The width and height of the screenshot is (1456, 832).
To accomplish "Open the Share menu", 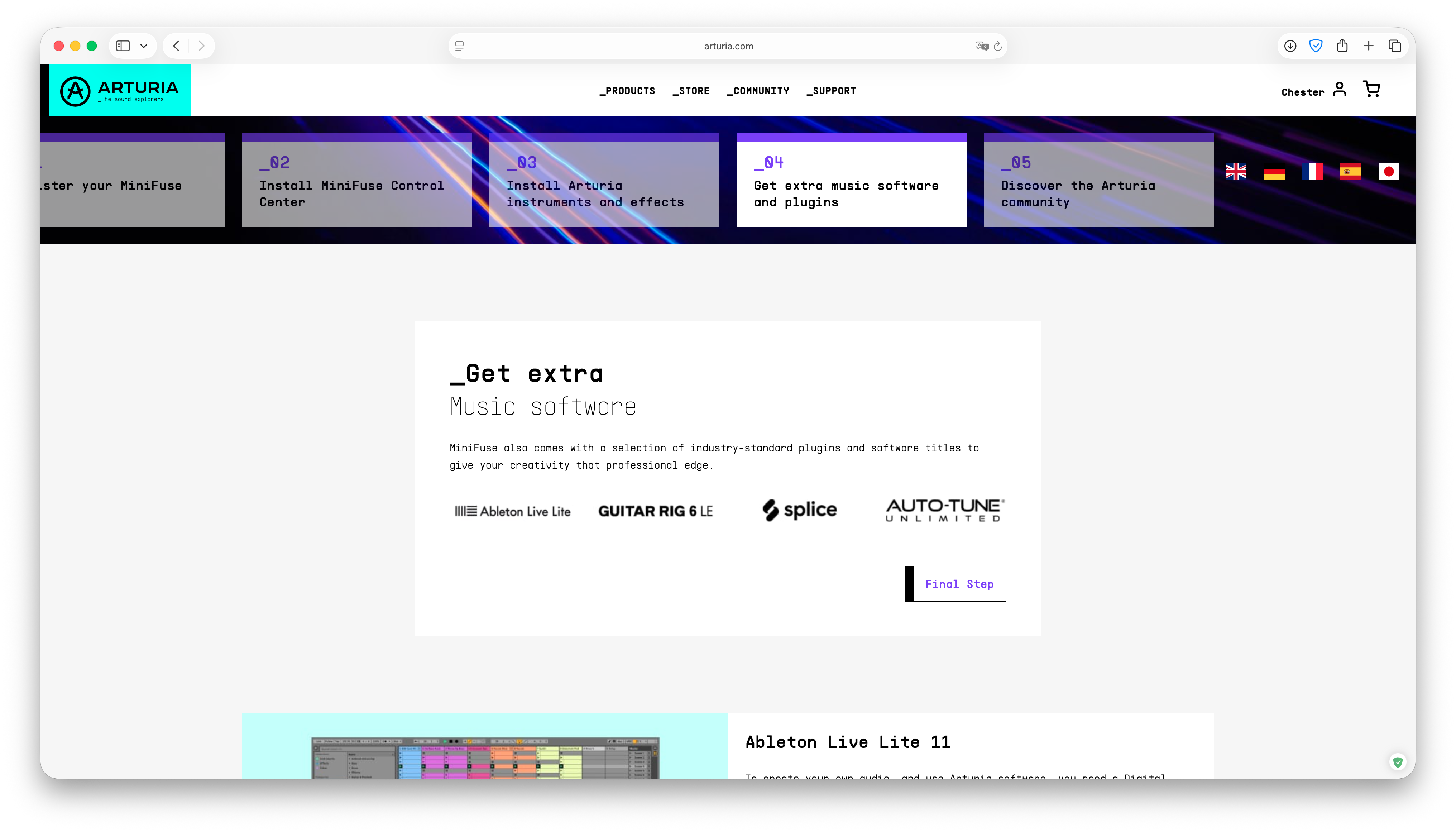I will (1342, 46).
